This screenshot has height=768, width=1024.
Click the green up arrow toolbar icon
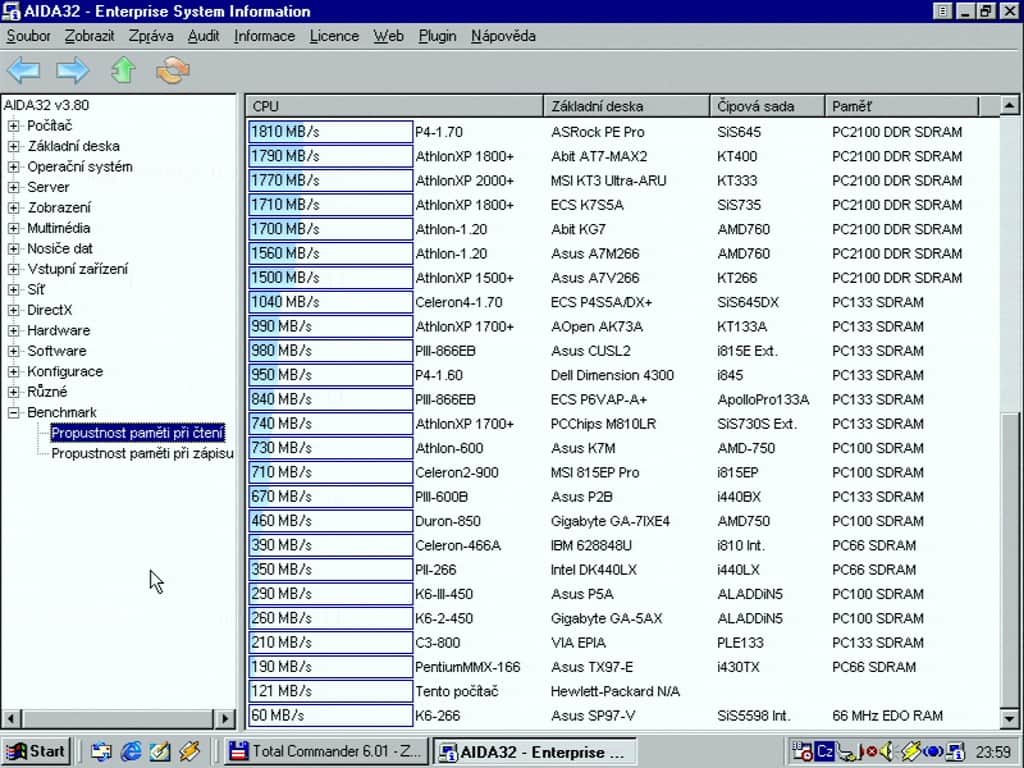tap(123, 70)
